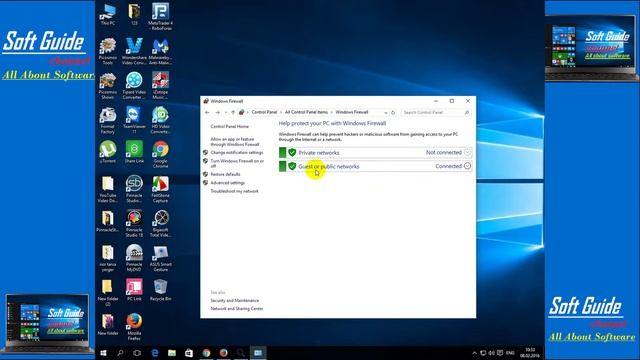This screenshot has width=640, height=360.
Task: Select the YouTube Video Downloader folder icon
Action: [108, 189]
